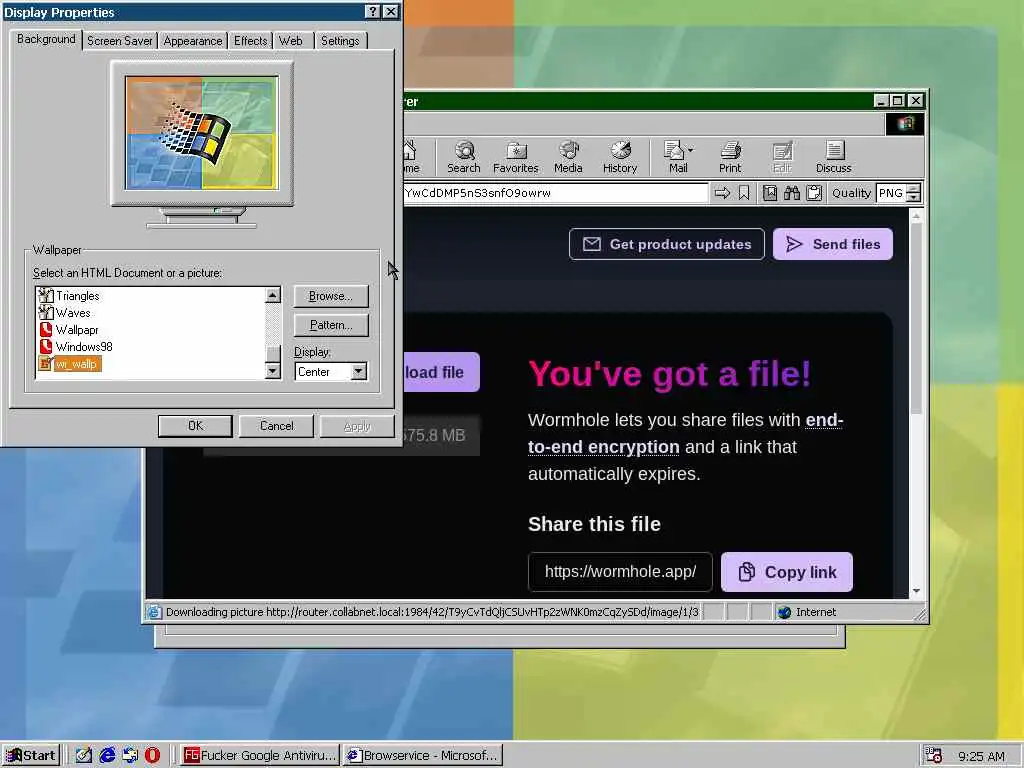Click the wallpaper list scroll up arrow
The image size is (1024, 768).
tap(273, 295)
